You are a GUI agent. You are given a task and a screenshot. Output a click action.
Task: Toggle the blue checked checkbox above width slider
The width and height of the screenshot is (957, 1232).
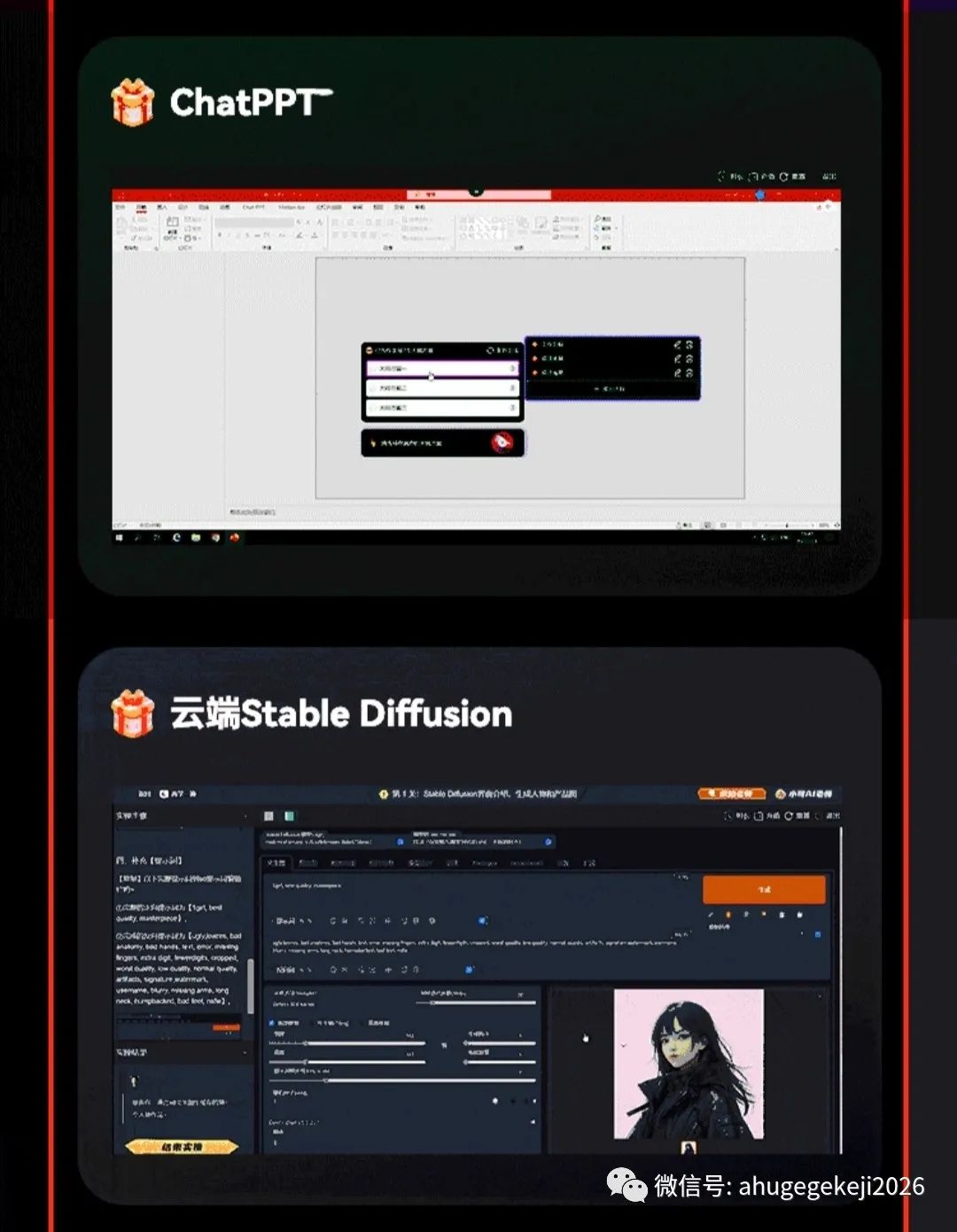coord(272,1023)
